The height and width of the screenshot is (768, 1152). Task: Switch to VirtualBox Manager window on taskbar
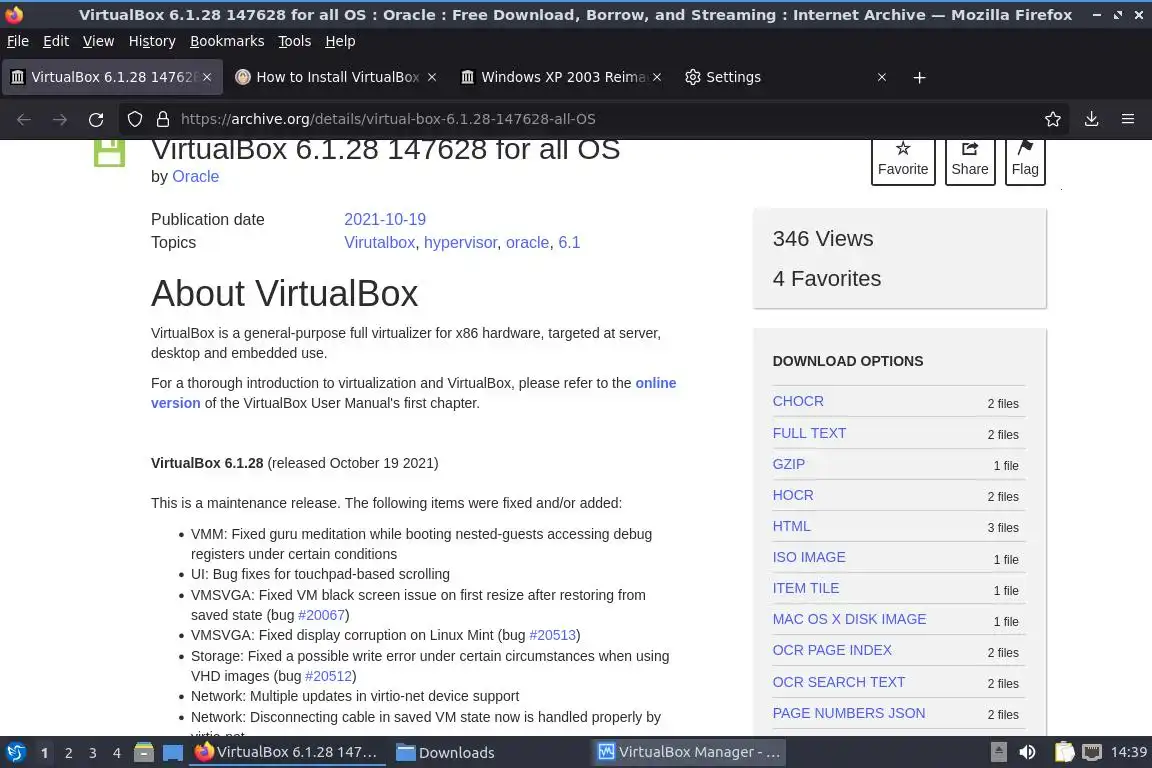pos(688,753)
